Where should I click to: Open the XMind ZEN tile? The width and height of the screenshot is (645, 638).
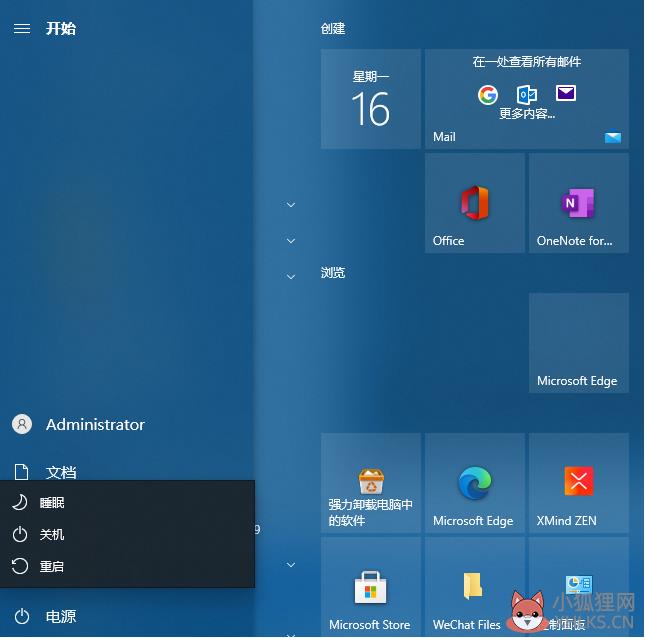pyautogui.click(x=579, y=483)
